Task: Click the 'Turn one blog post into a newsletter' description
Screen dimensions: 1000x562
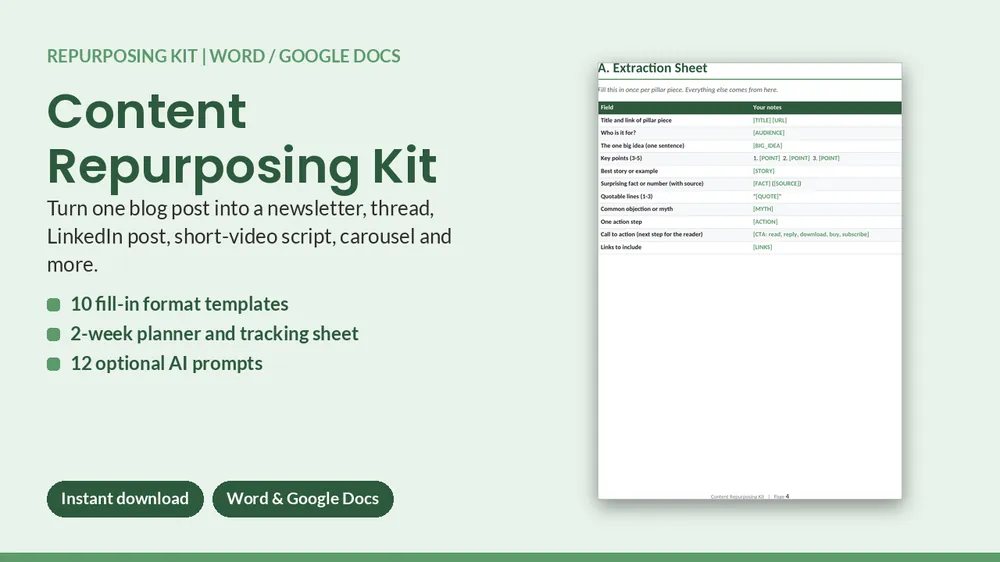Action: pos(249,236)
